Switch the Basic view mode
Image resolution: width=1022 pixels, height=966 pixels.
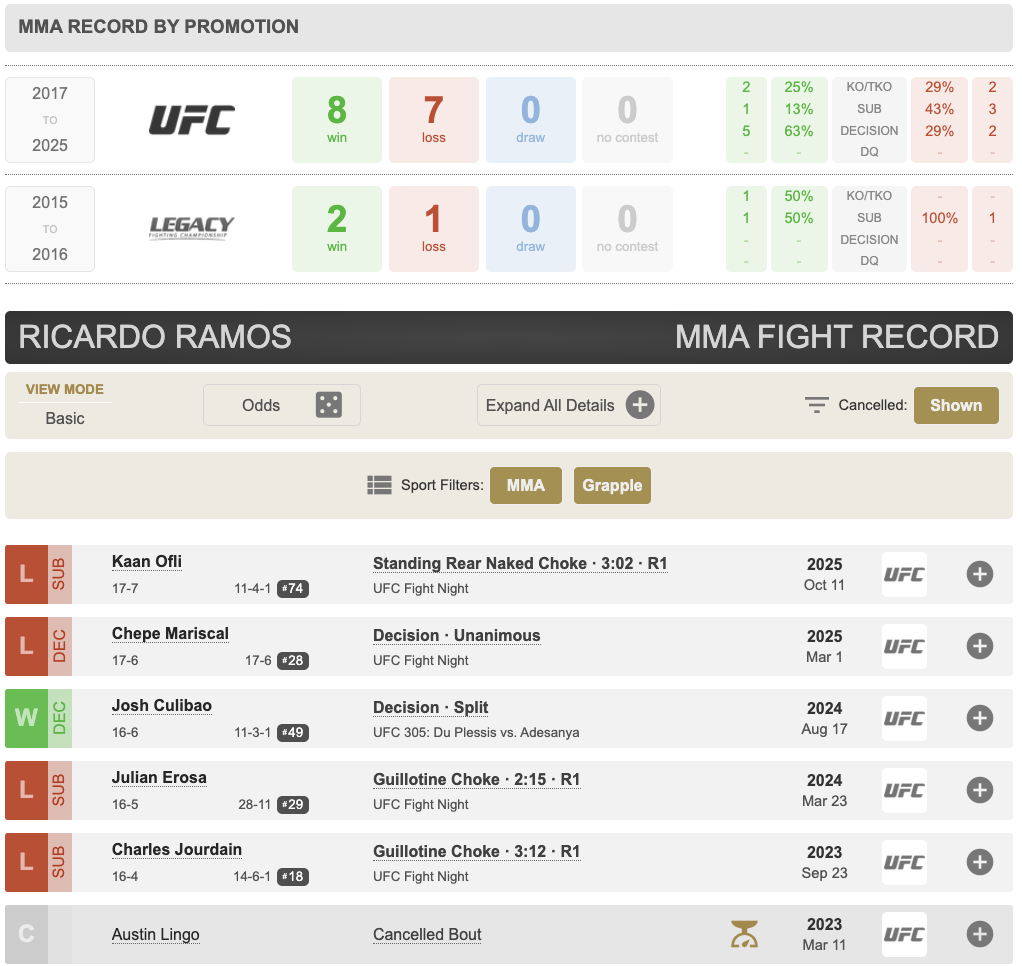65,418
